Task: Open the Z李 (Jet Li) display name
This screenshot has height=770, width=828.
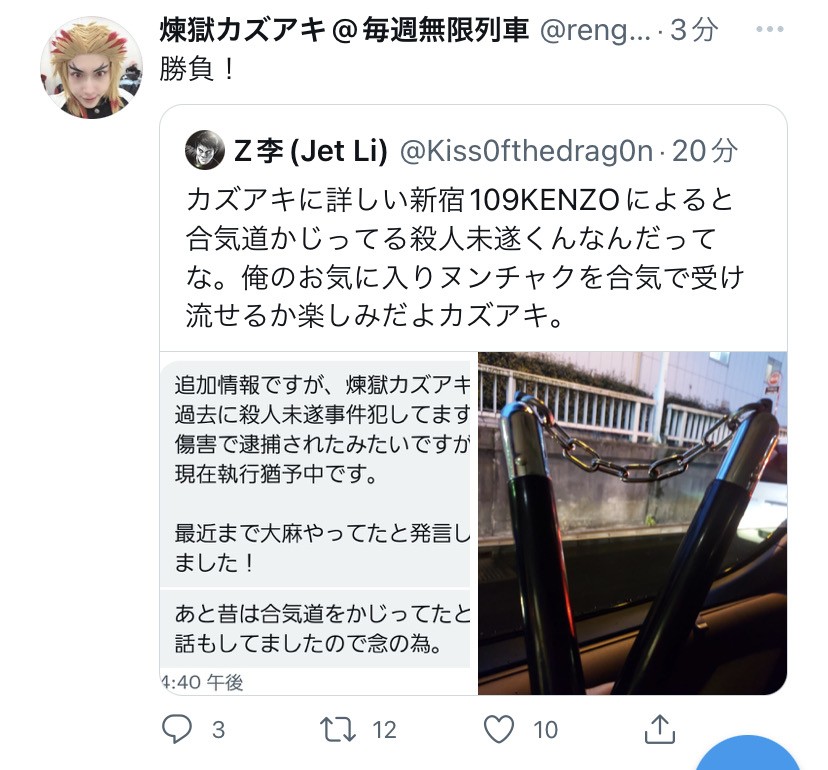Action: pyautogui.click(x=310, y=151)
